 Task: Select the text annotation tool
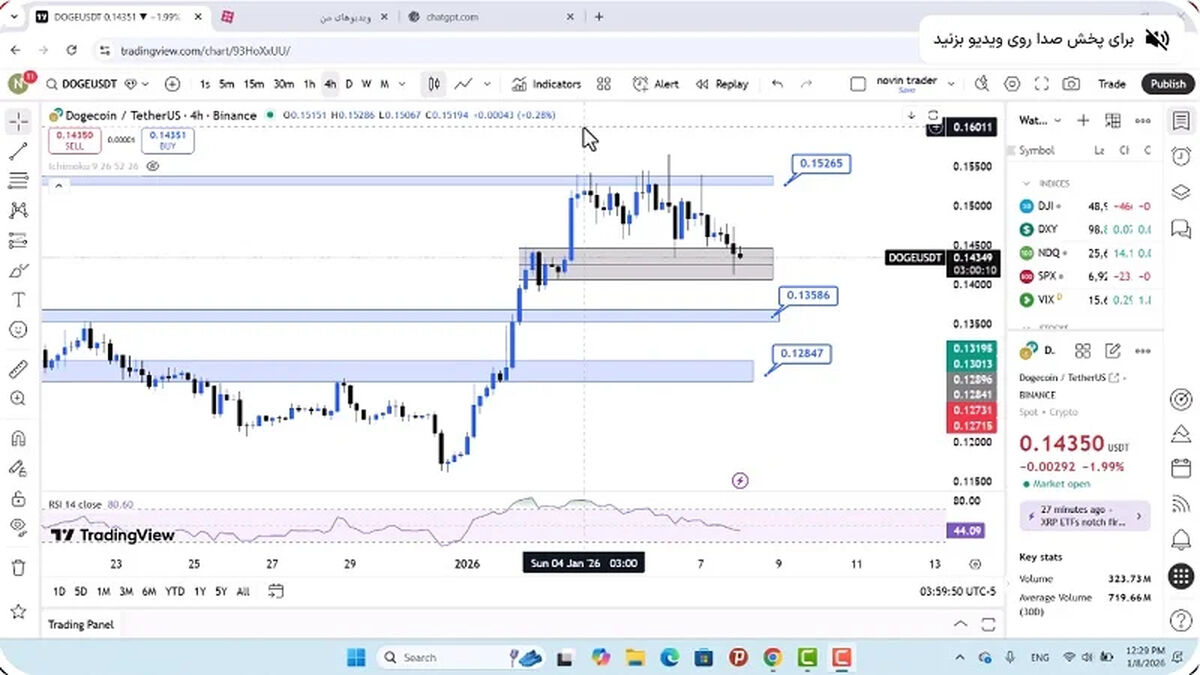click(18, 299)
